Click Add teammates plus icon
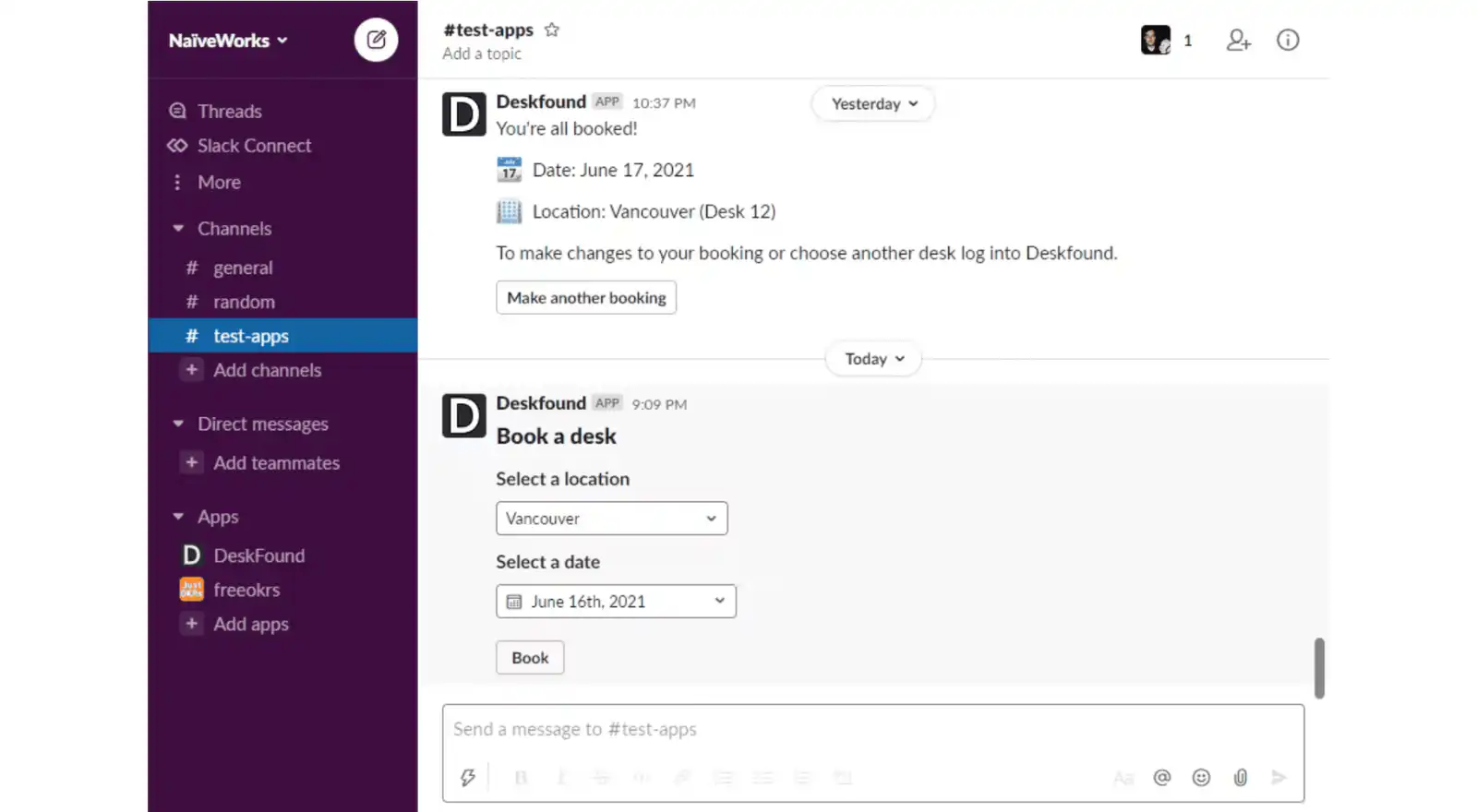This screenshot has height=812, width=1477. click(191, 463)
